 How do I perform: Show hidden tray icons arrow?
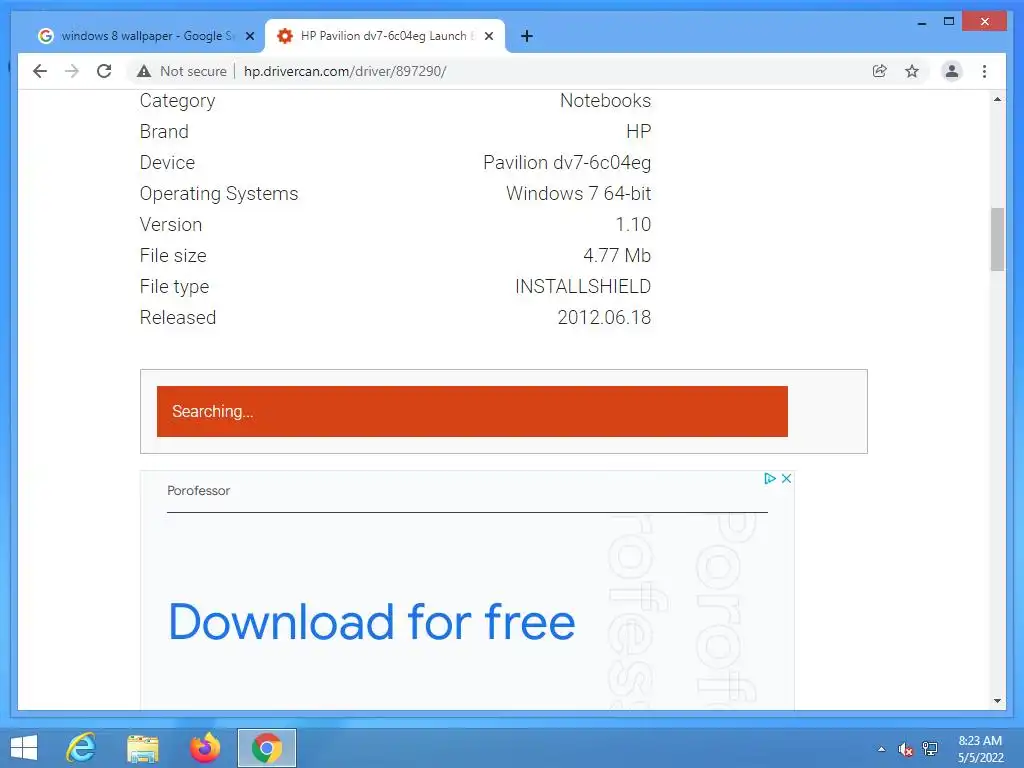click(x=882, y=749)
